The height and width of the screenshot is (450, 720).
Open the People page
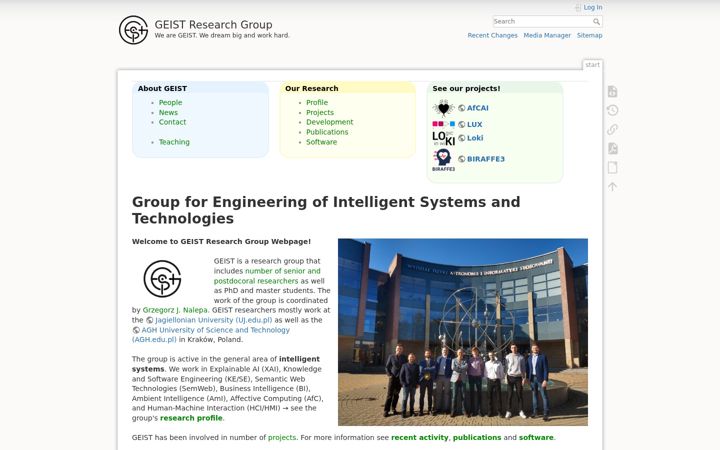coord(170,102)
